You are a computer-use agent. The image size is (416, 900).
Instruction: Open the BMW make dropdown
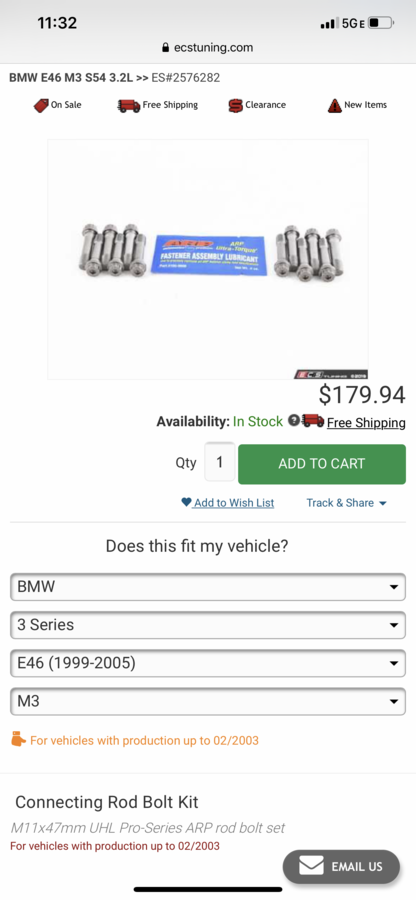(208, 587)
